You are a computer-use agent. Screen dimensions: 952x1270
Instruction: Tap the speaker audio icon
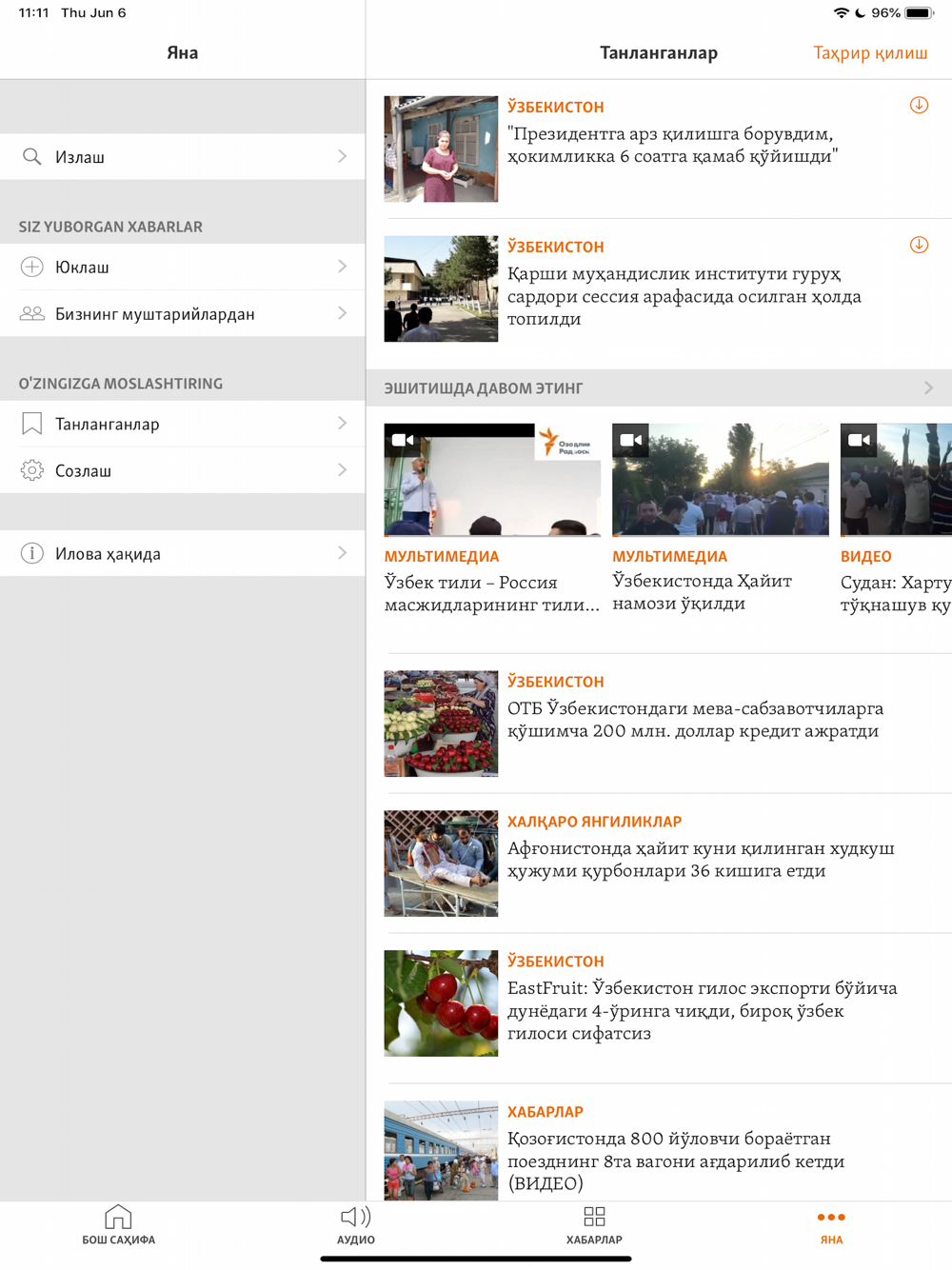click(x=356, y=1217)
